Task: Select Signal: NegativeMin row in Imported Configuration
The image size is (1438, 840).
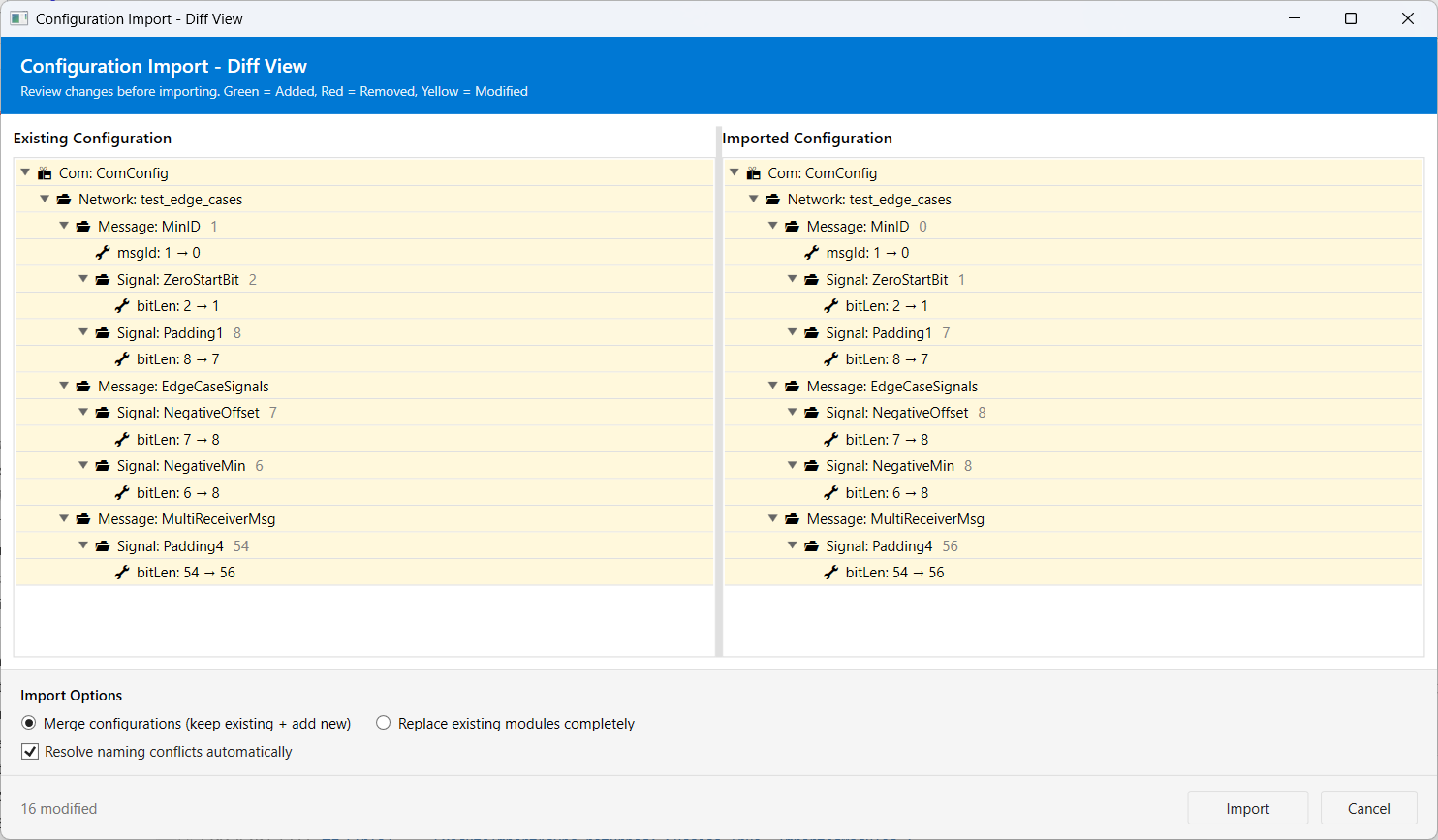Action: 890,466
